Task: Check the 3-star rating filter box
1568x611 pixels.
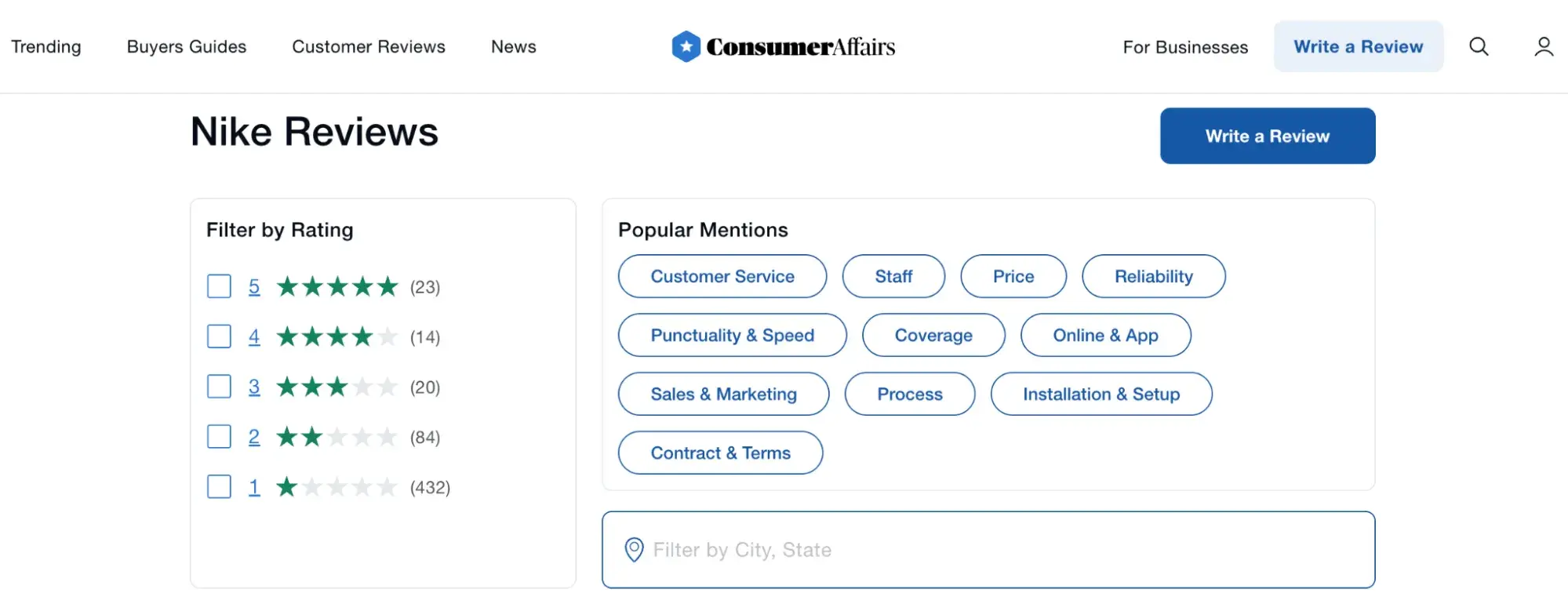Action: 218,387
